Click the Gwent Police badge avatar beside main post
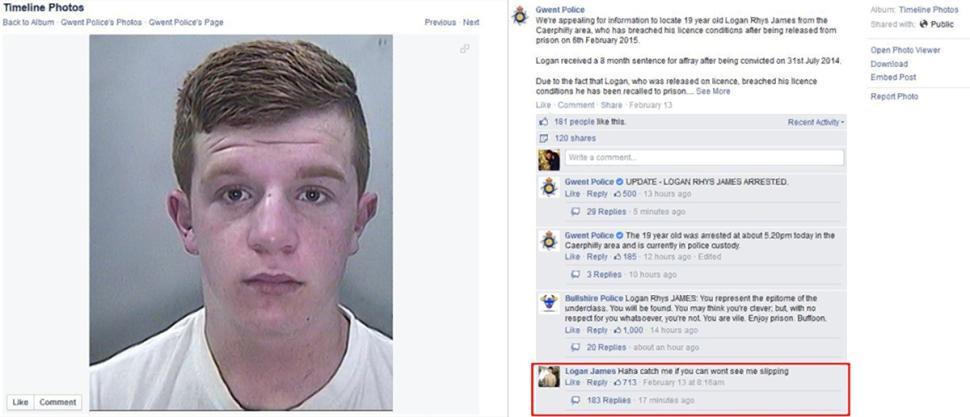 click(520, 15)
